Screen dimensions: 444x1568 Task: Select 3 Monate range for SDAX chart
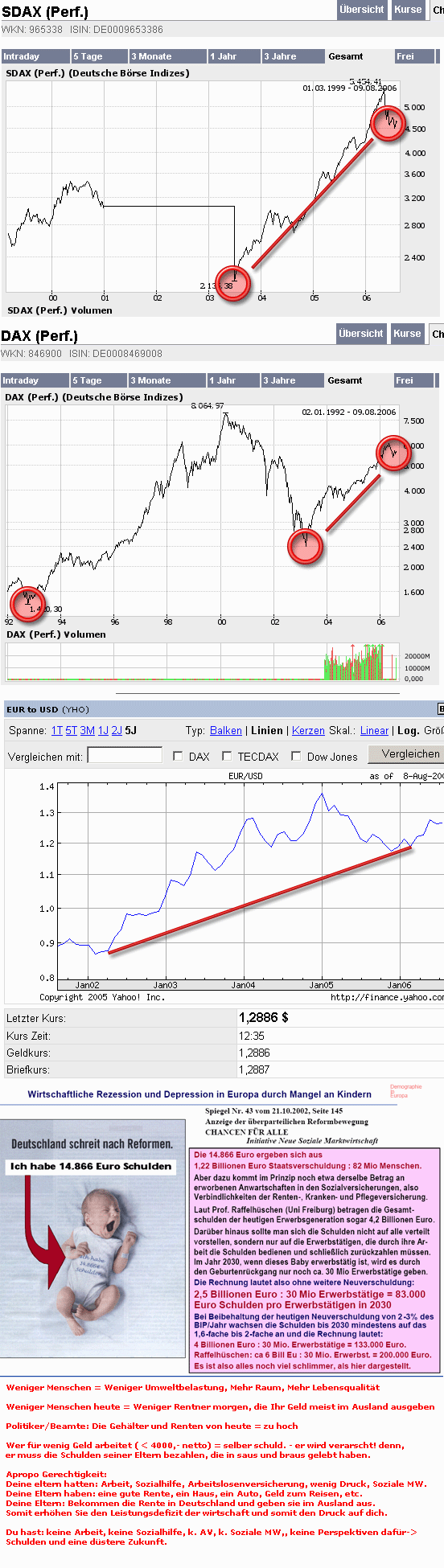pyautogui.click(x=168, y=56)
